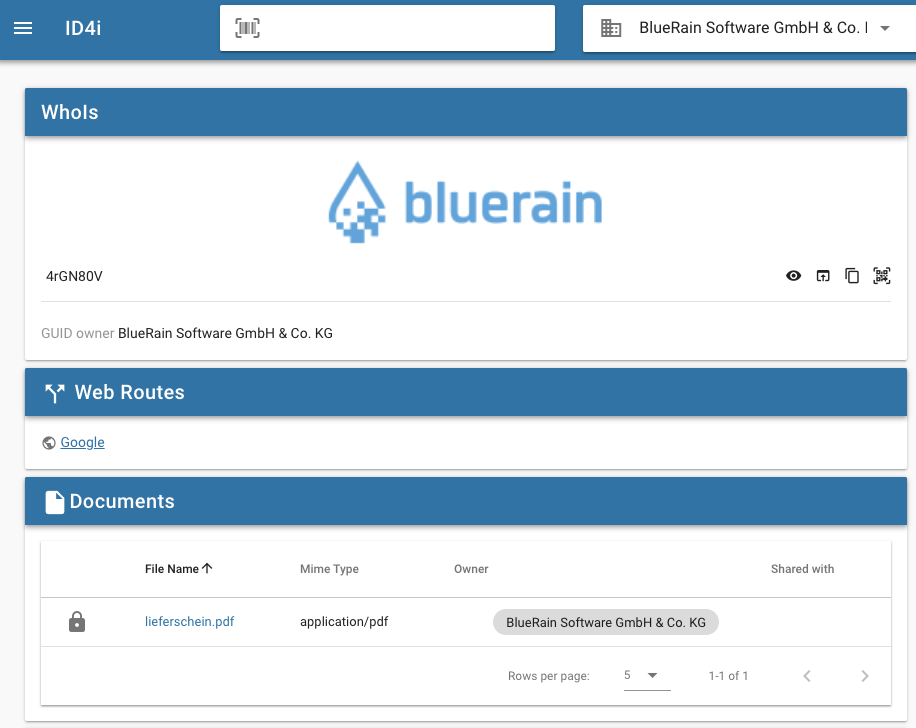Viewport: 916px width, 728px height.
Task: Click the Mime Type column header
Action: [x=329, y=569]
